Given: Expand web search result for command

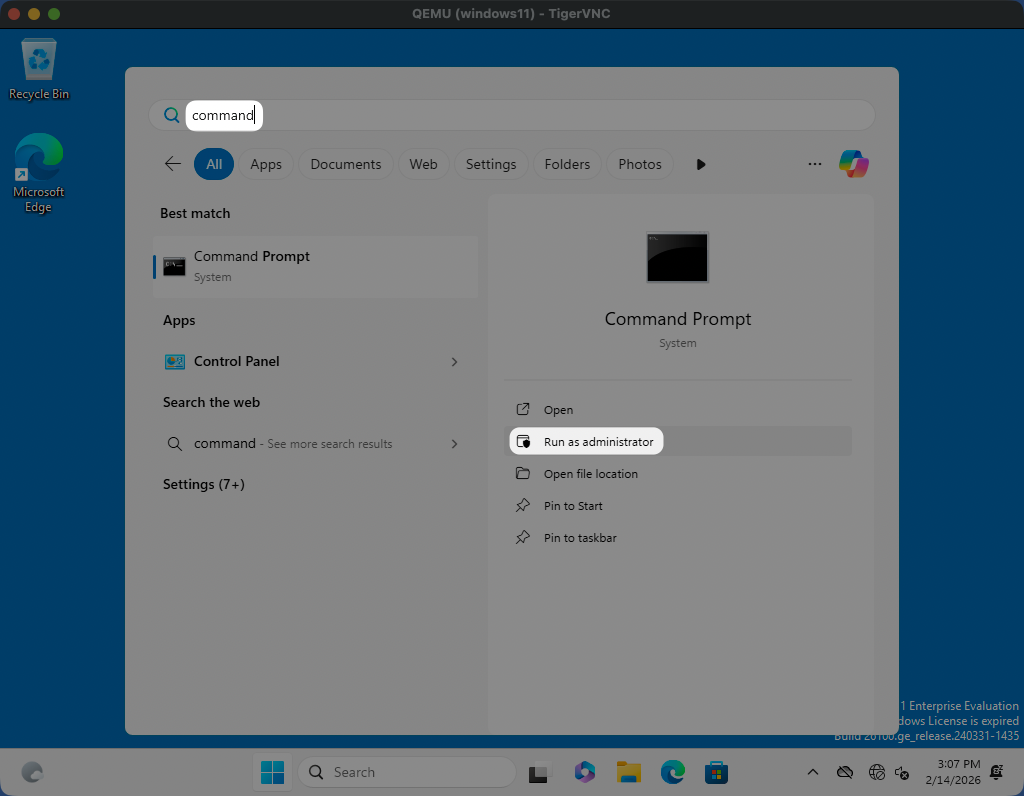Looking at the screenshot, I should click(454, 444).
